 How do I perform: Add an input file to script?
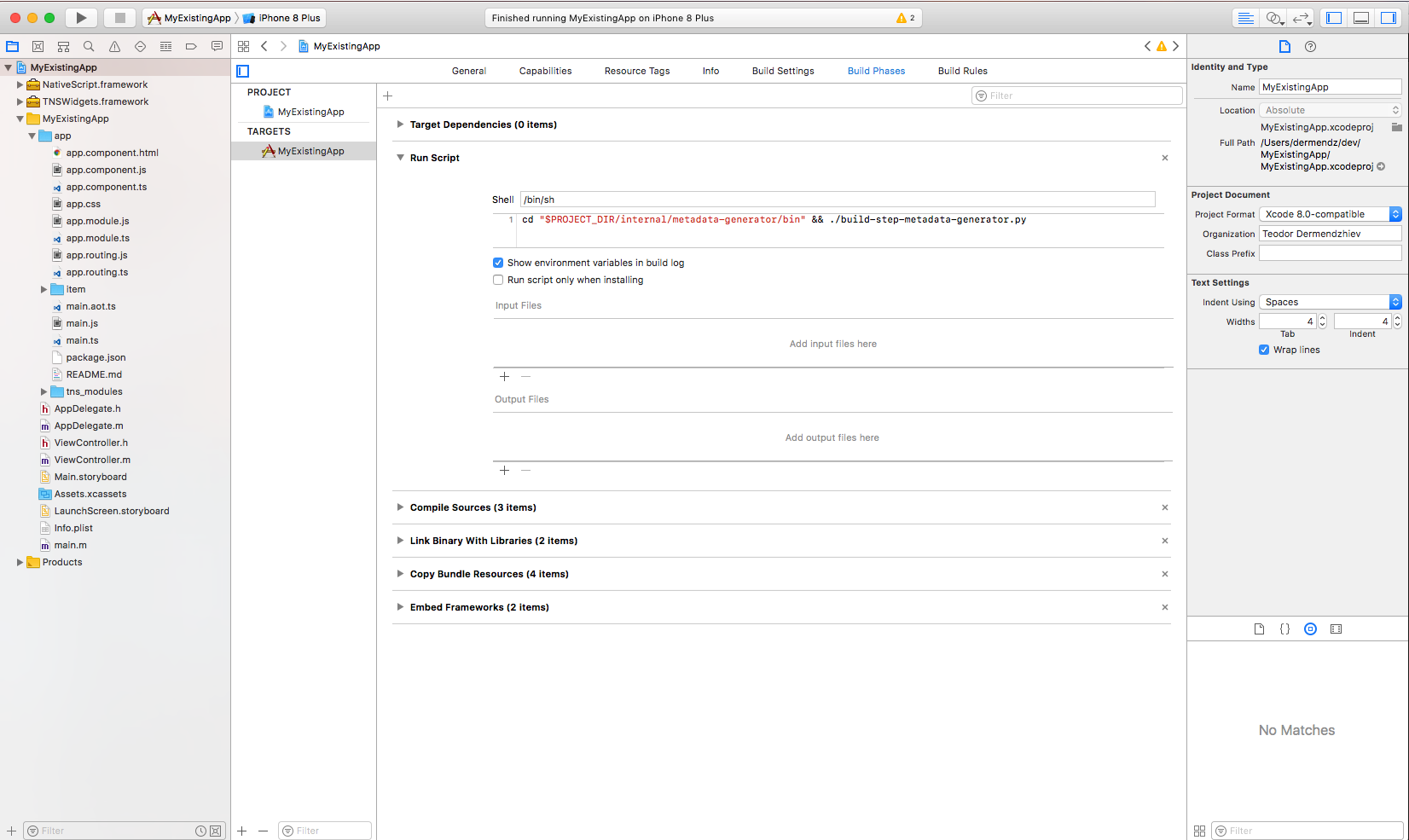(x=504, y=376)
